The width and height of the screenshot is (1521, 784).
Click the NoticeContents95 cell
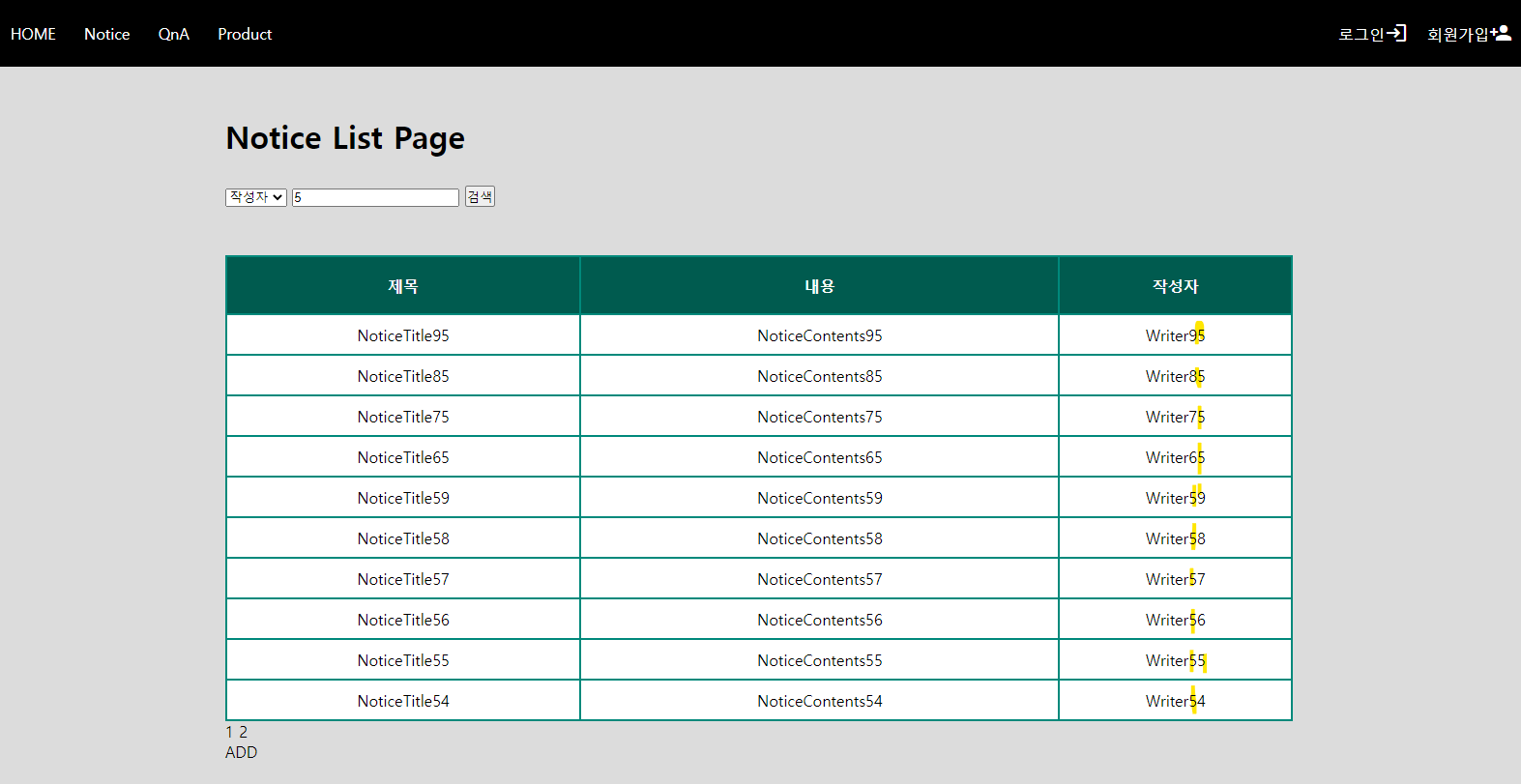click(820, 335)
